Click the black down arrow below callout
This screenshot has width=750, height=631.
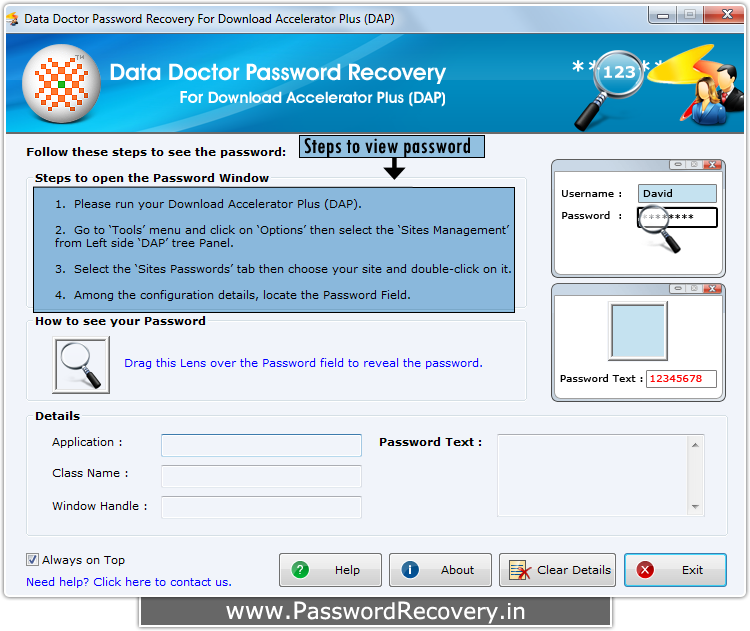[394, 170]
